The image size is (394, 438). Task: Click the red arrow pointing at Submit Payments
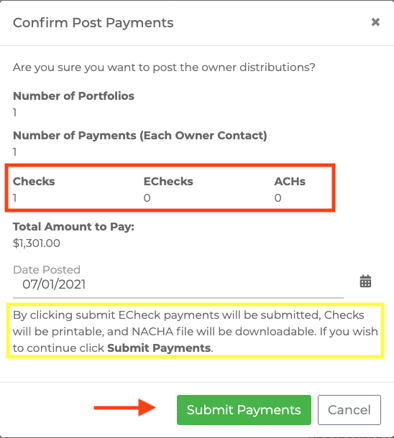click(125, 408)
